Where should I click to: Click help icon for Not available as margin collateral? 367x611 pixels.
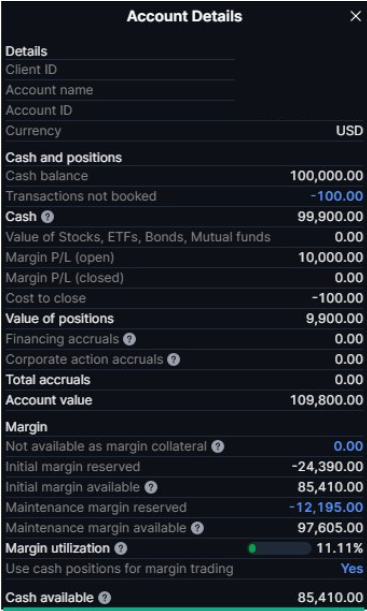(218, 447)
